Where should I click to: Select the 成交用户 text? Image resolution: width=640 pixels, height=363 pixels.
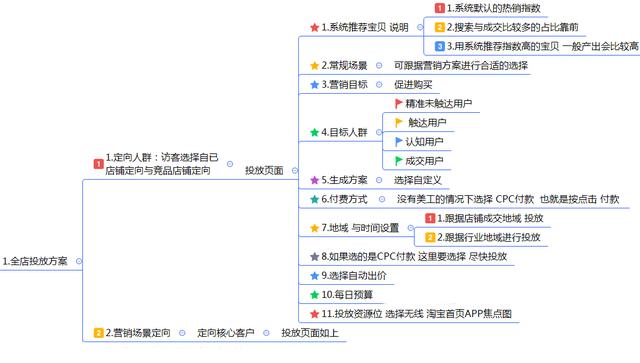coord(424,161)
